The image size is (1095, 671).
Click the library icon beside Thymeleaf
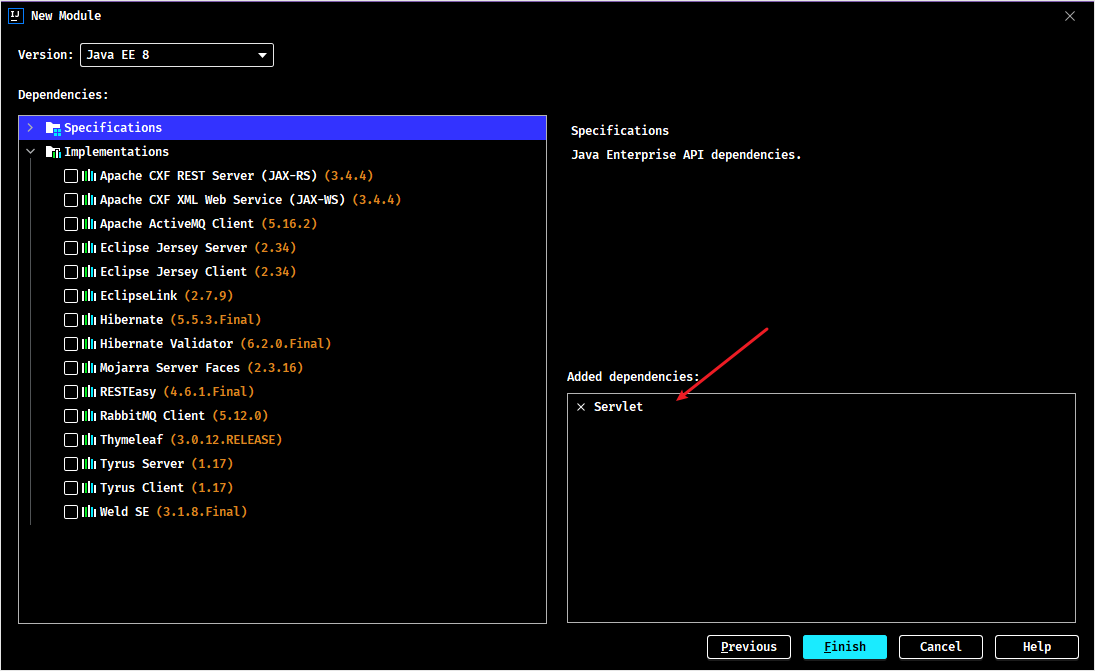point(89,440)
